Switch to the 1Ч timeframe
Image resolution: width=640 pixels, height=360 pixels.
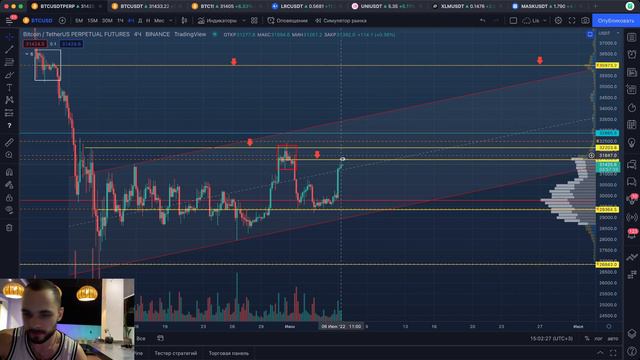pyautogui.click(x=120, y=20)
